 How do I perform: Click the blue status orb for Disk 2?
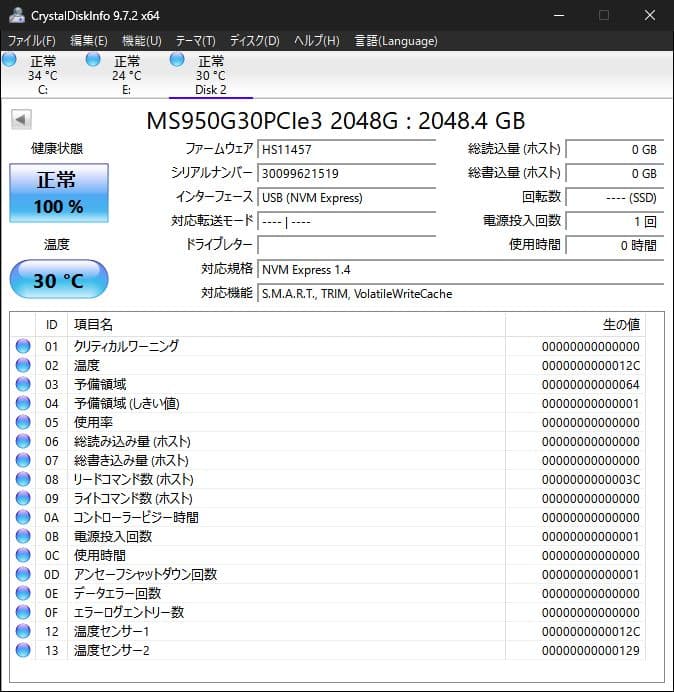tap(177, 60)
